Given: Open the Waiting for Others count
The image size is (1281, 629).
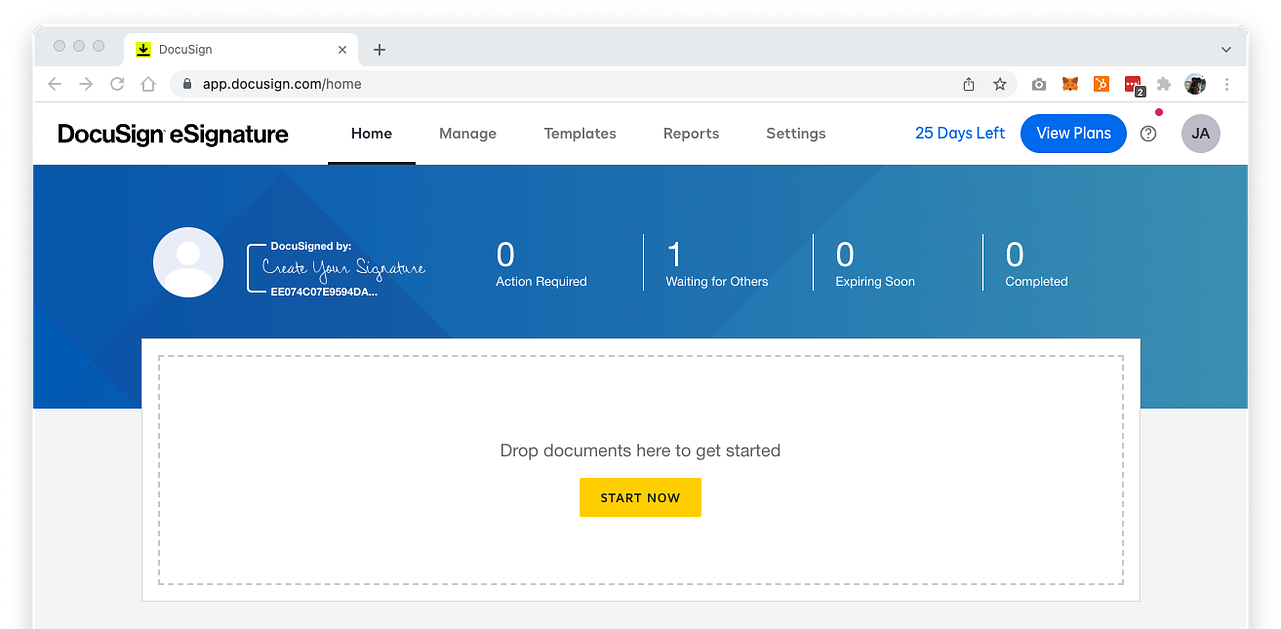Looking at the screenshot, I should pyautogui.click(x=717, y=264).
